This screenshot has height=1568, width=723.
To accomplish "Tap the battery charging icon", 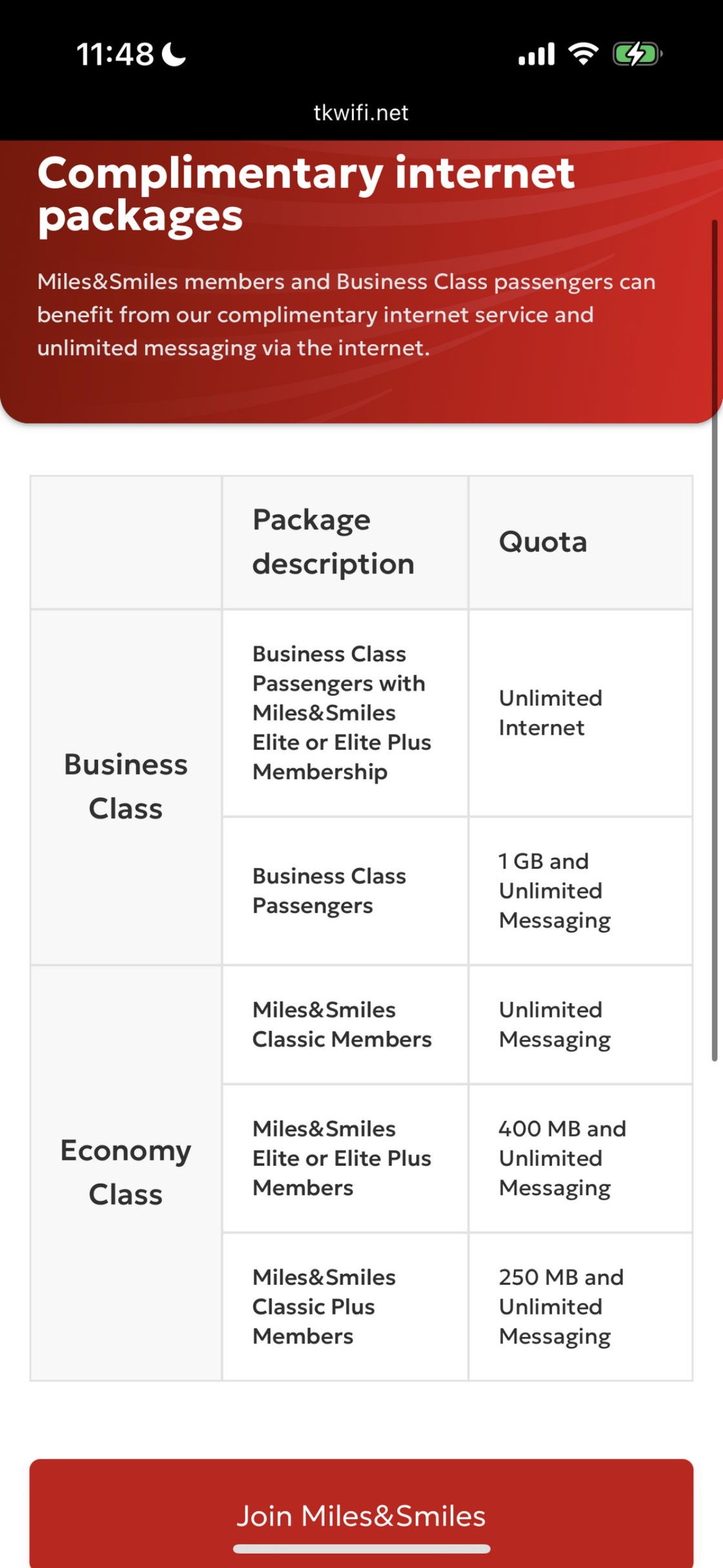I will click(636, 55).
